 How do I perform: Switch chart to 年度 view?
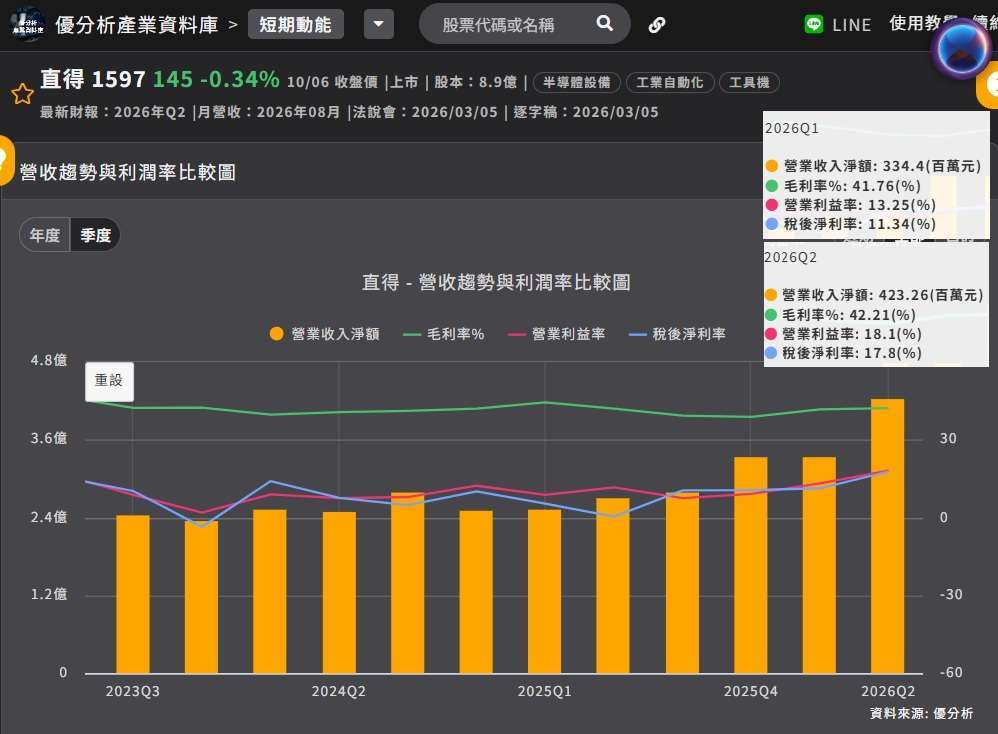(45, 235)
